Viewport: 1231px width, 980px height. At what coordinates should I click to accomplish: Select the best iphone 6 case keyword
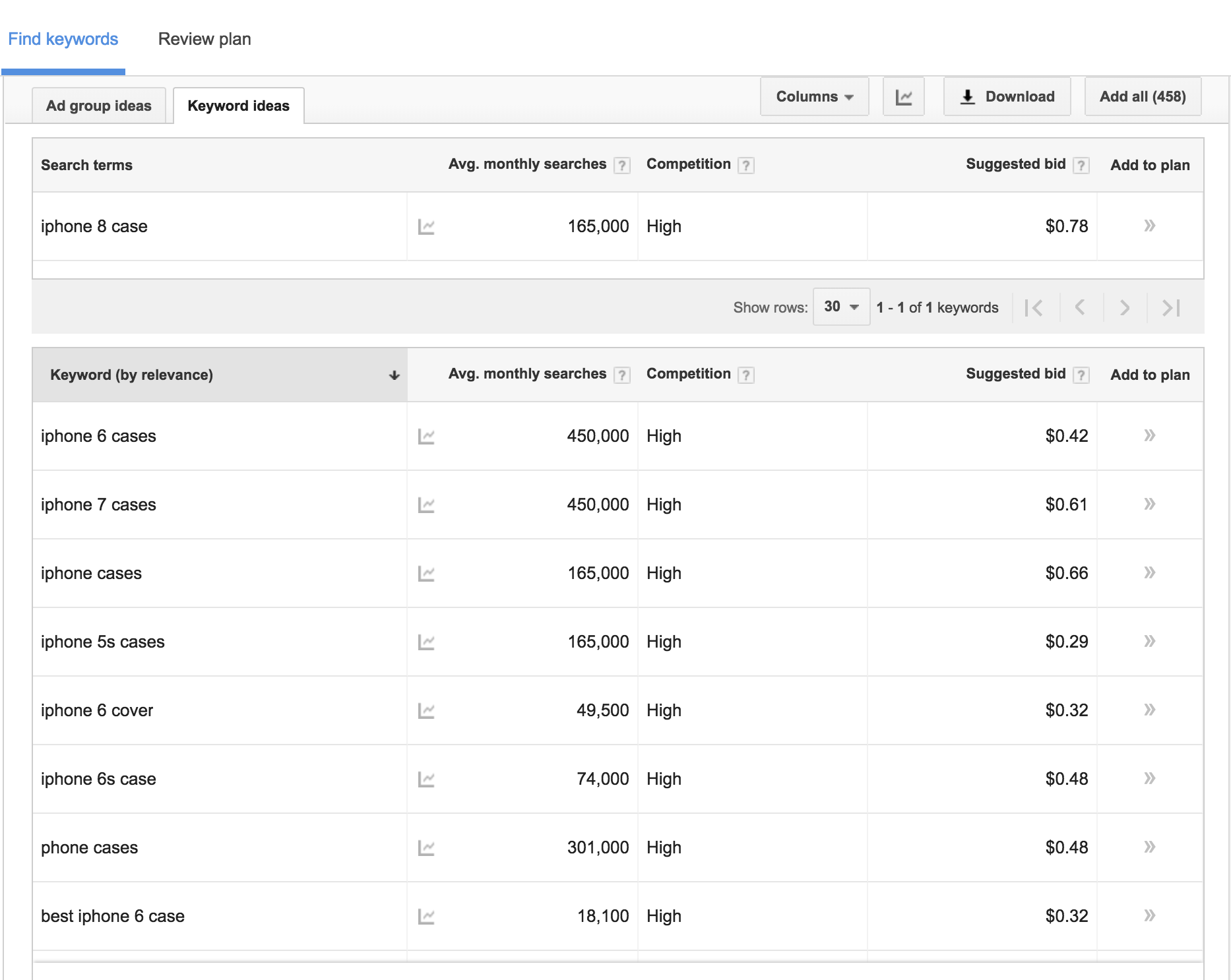pyautogui.click(x=113, y=917)
